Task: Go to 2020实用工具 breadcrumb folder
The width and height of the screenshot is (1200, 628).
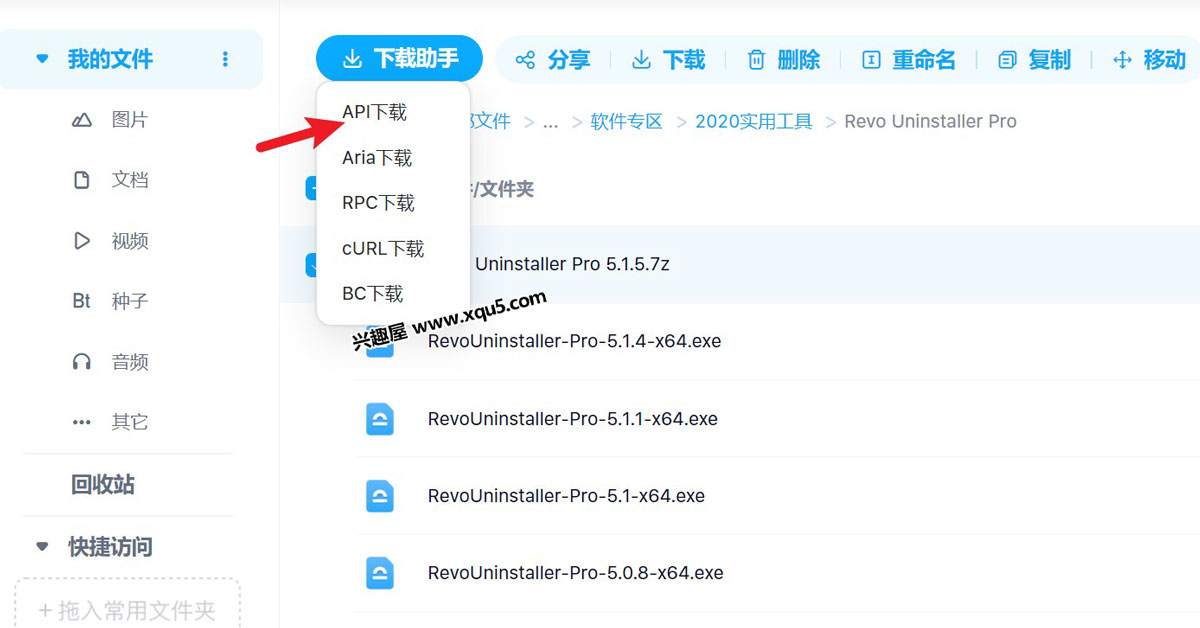Action: (x=754, y=122)
